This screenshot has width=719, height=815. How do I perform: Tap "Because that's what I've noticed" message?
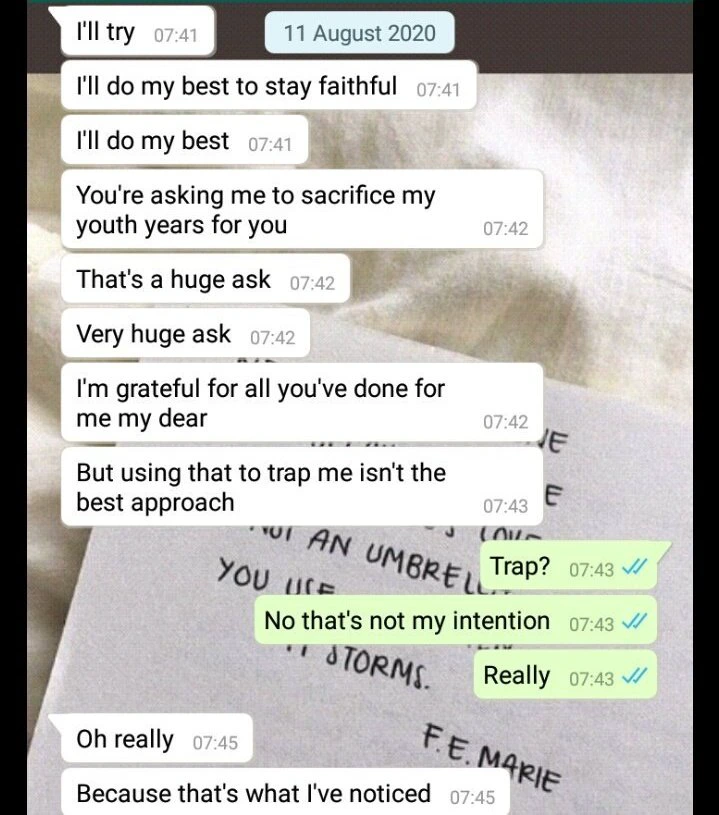pyautogui.click(x=285, y=793)
